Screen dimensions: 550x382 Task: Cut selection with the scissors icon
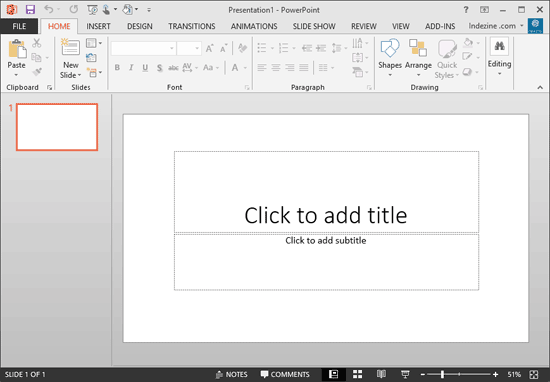[36, 43]
